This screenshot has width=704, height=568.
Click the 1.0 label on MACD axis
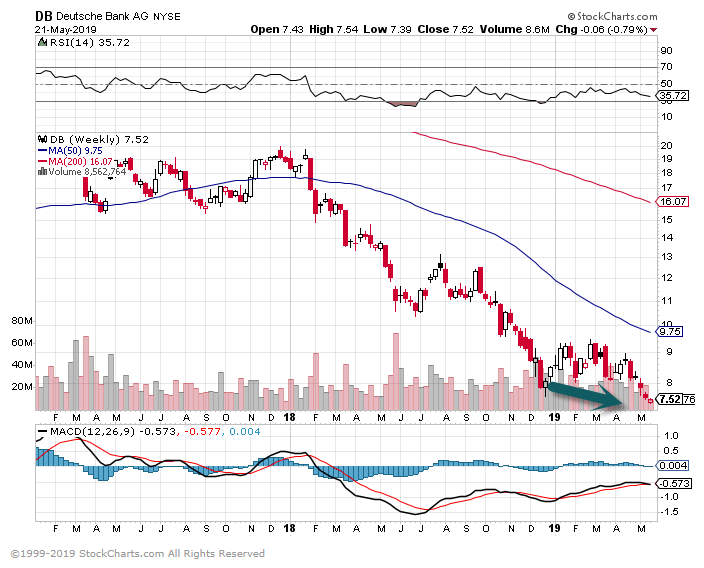pyautogui.click(x=671, y=436)
